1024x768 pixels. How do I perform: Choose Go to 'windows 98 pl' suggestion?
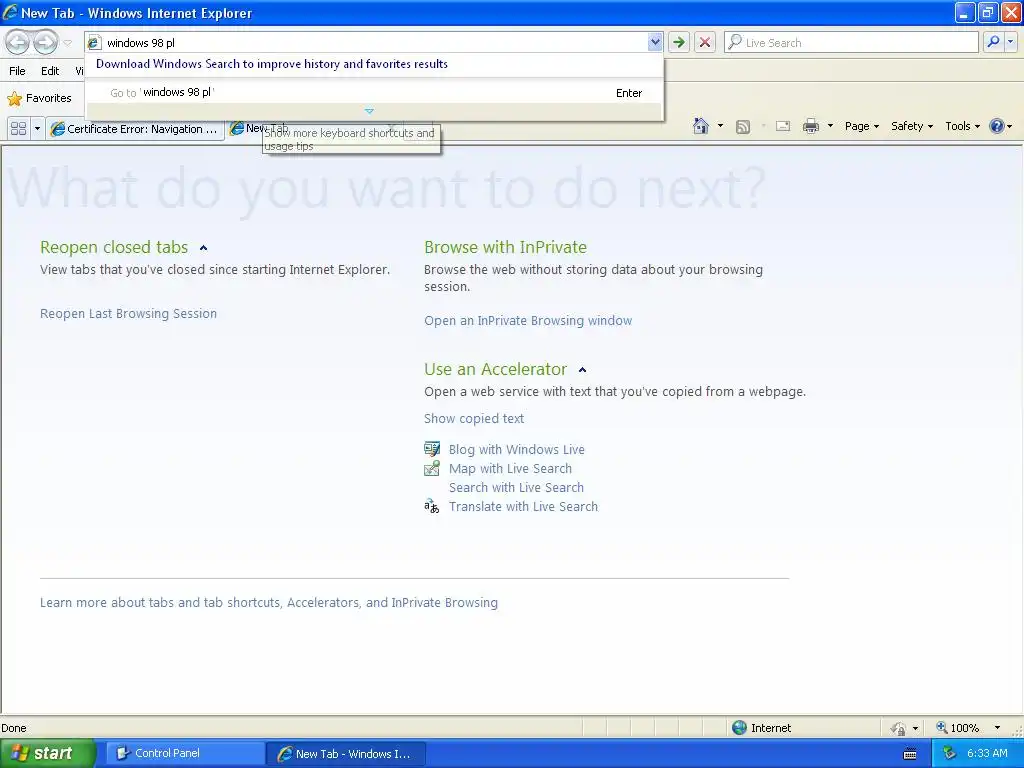coord(374,93)
